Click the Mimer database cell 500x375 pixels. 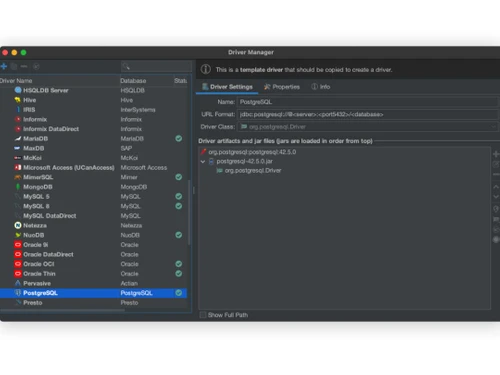(x=129, y=177)
